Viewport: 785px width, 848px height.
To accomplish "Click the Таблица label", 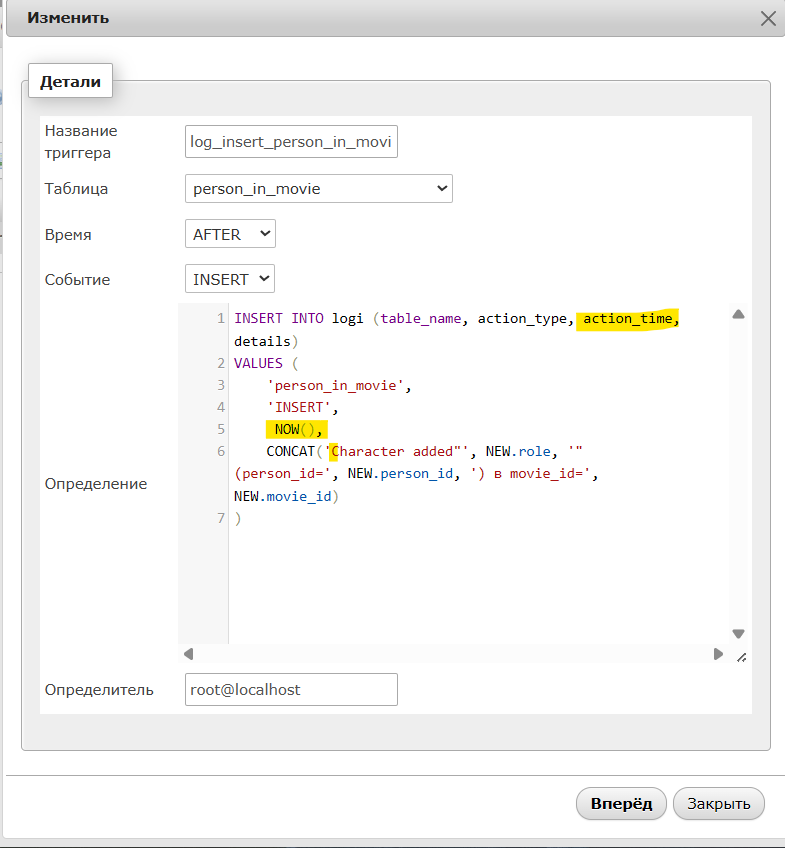I will (76, 189).
